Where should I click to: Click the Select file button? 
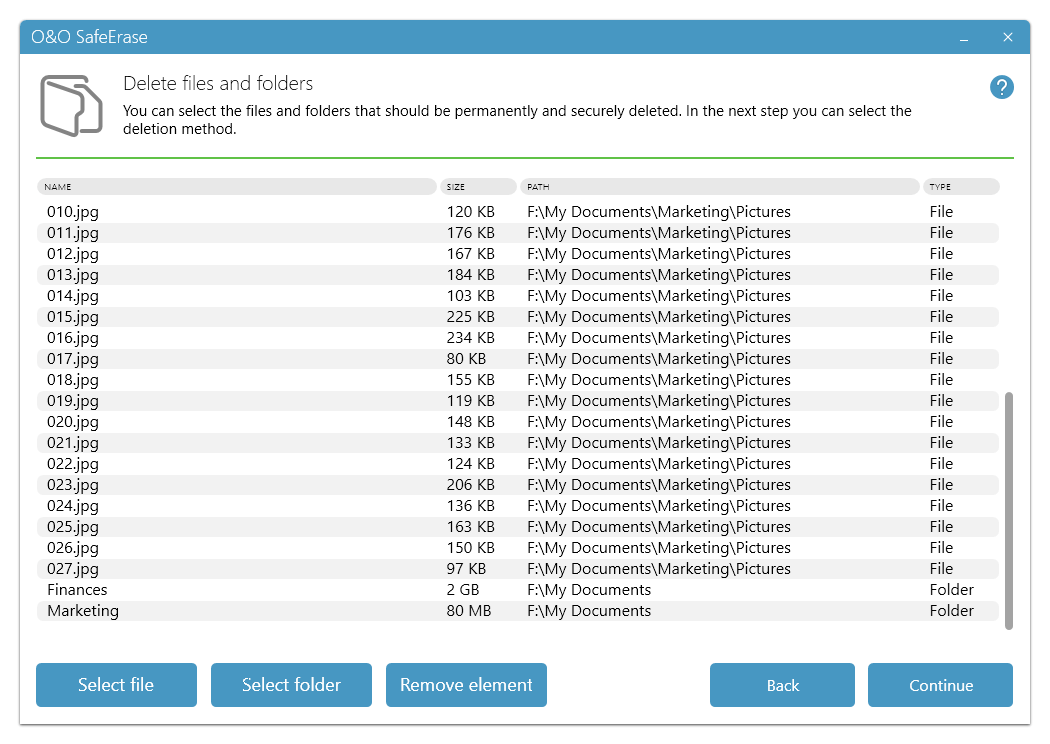tap(116, 685)
